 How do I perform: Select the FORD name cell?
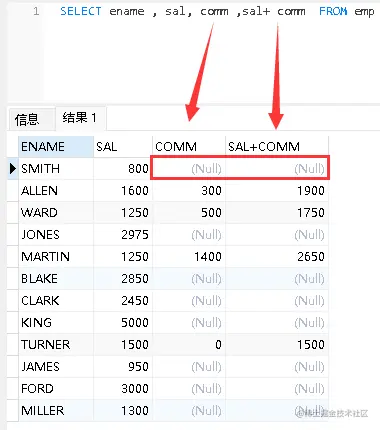tap(56, 389)
